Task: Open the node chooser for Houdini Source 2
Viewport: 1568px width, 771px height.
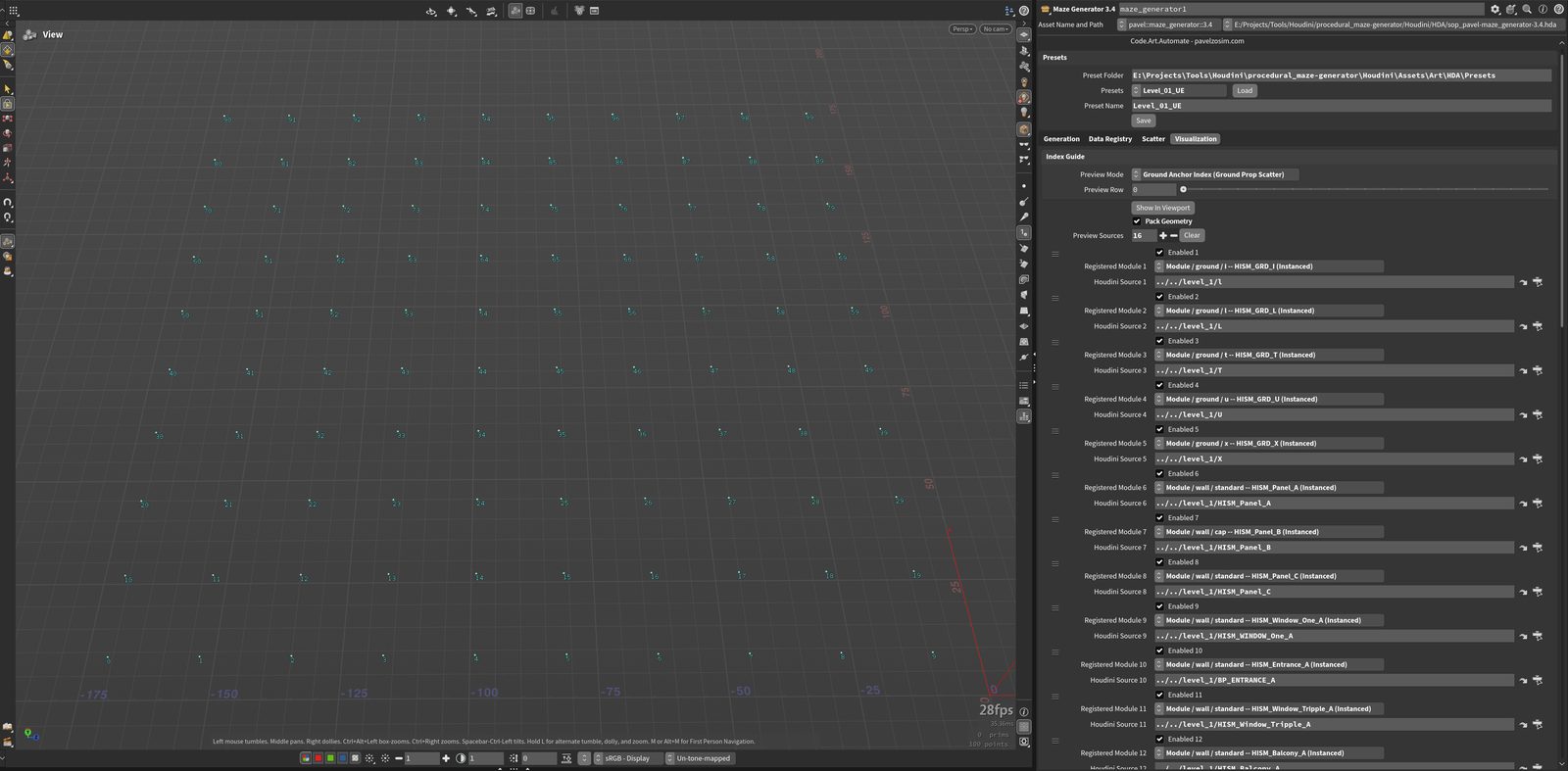Action: 1538,326
